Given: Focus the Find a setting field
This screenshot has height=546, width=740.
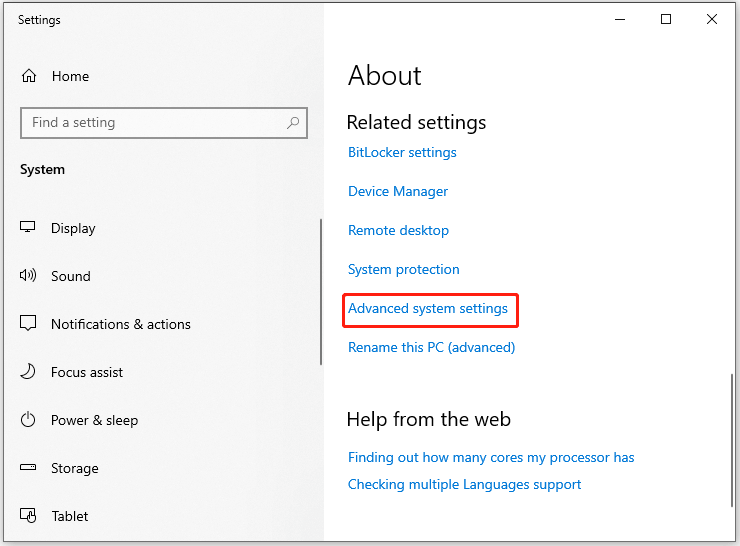Looking at the screenshot, I should click(164, 123).
